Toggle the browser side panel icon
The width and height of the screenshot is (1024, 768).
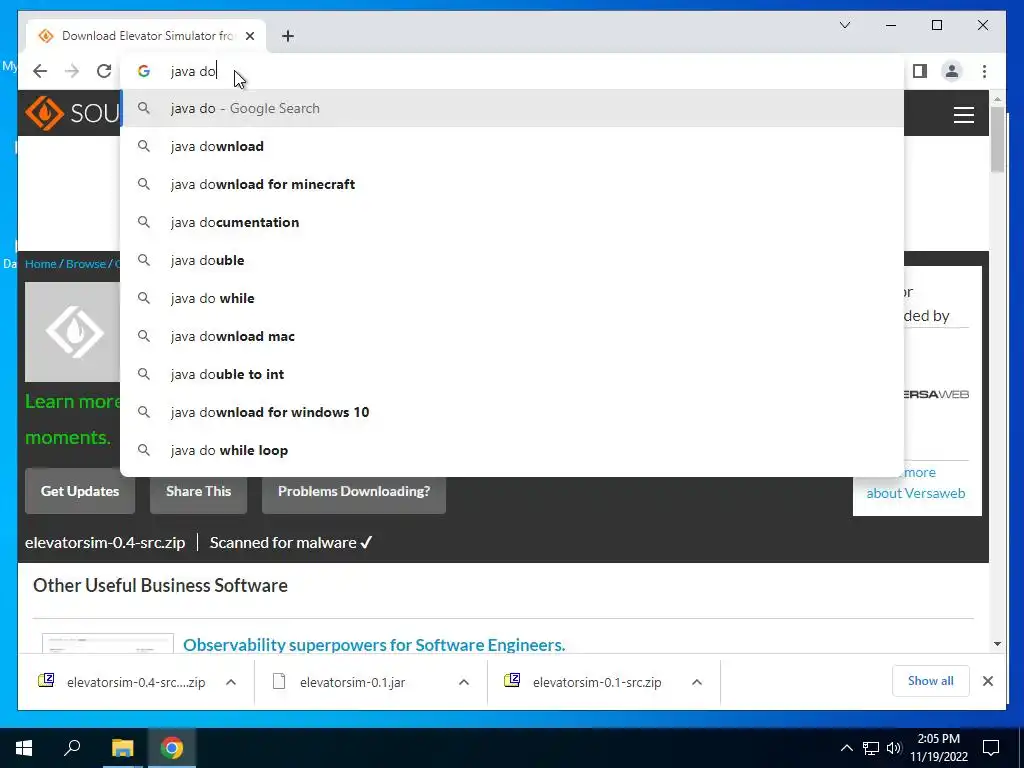(920, 71)
